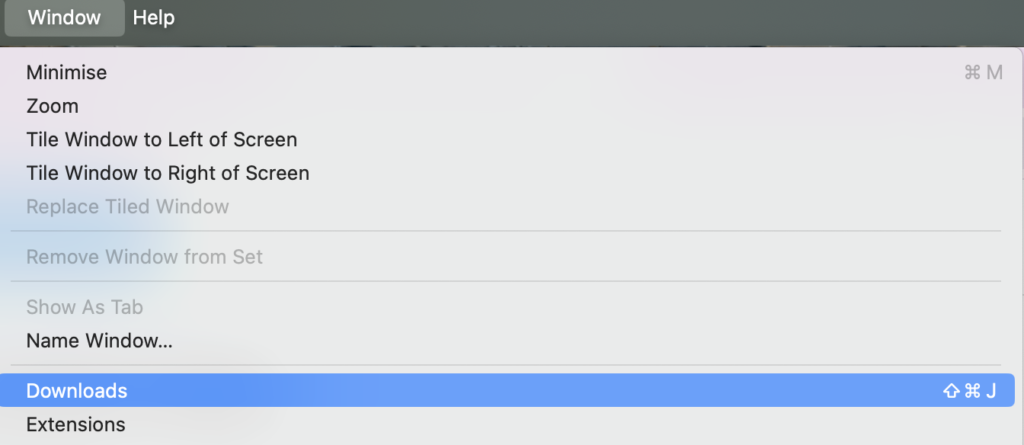The image size is (1024, 445).
Task: Close the open Window menu via its title
Action: (x=64, y=18)
